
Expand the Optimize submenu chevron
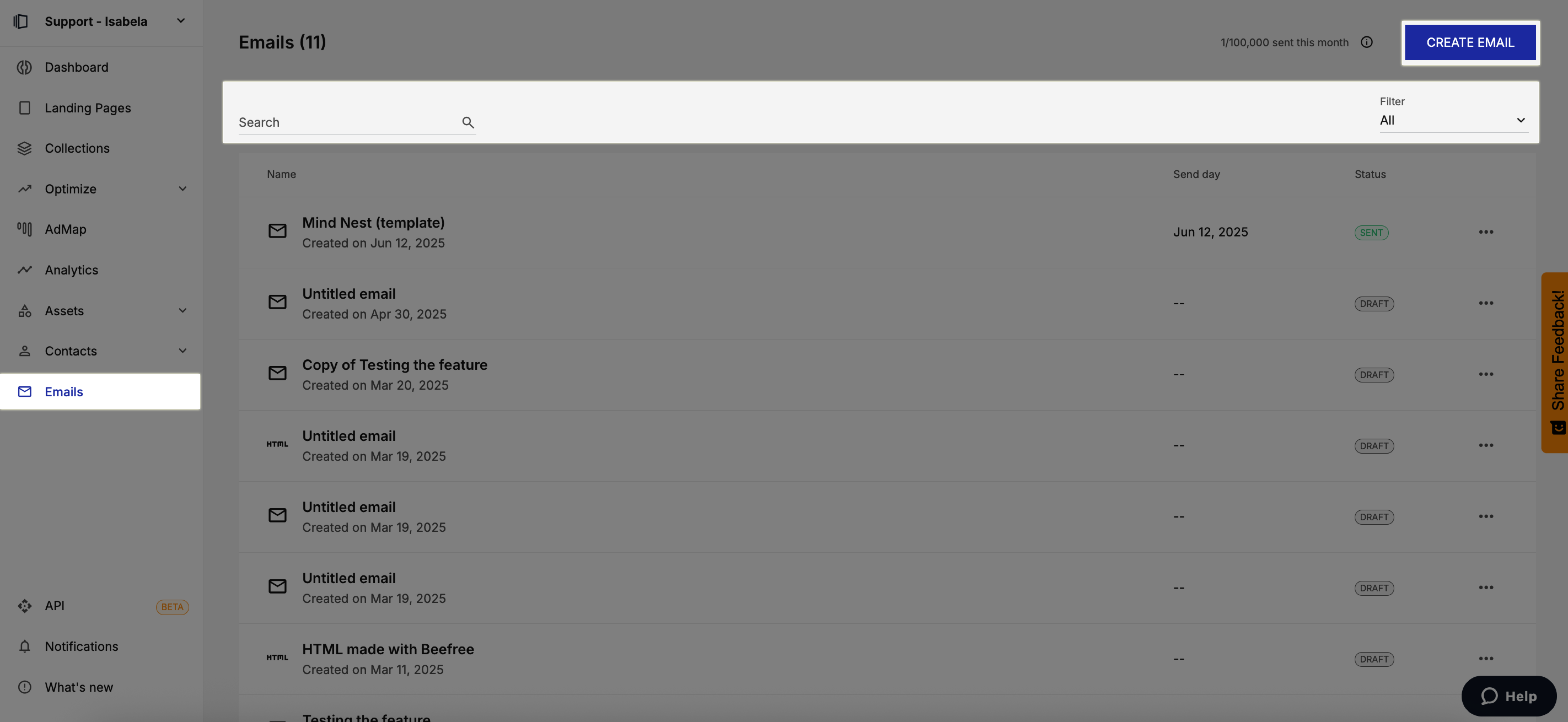(182, 189)
